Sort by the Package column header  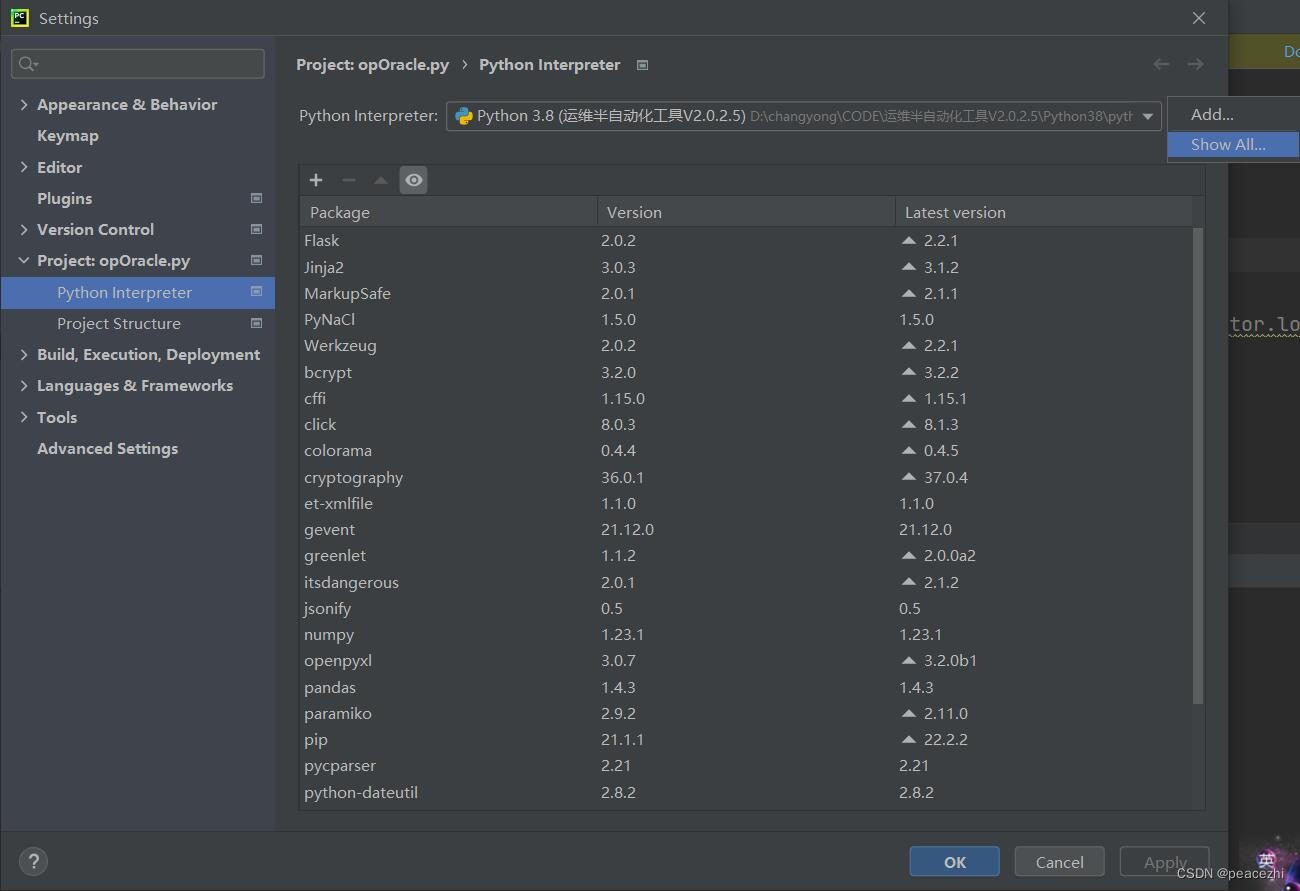(x=448, y=212)
